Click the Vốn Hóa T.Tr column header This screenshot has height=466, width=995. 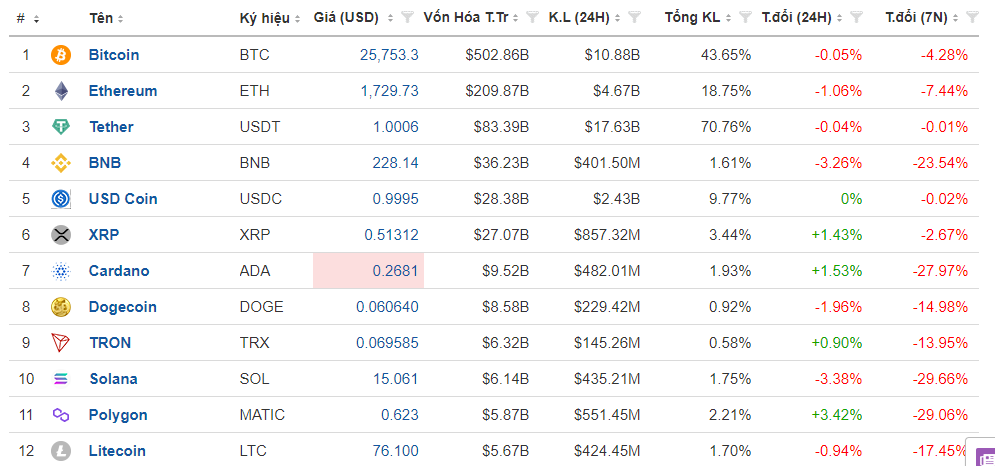pyautogui.click(x=466, y=18)
